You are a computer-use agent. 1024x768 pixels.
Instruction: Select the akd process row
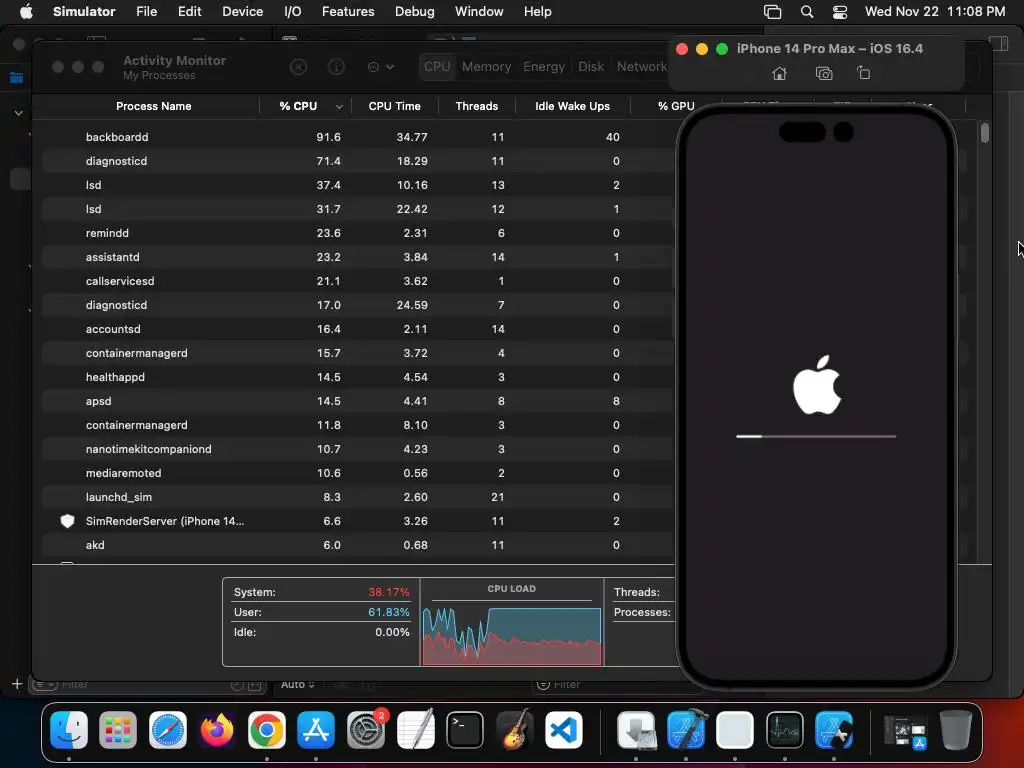pyautogui.click(x=358, y=545)
